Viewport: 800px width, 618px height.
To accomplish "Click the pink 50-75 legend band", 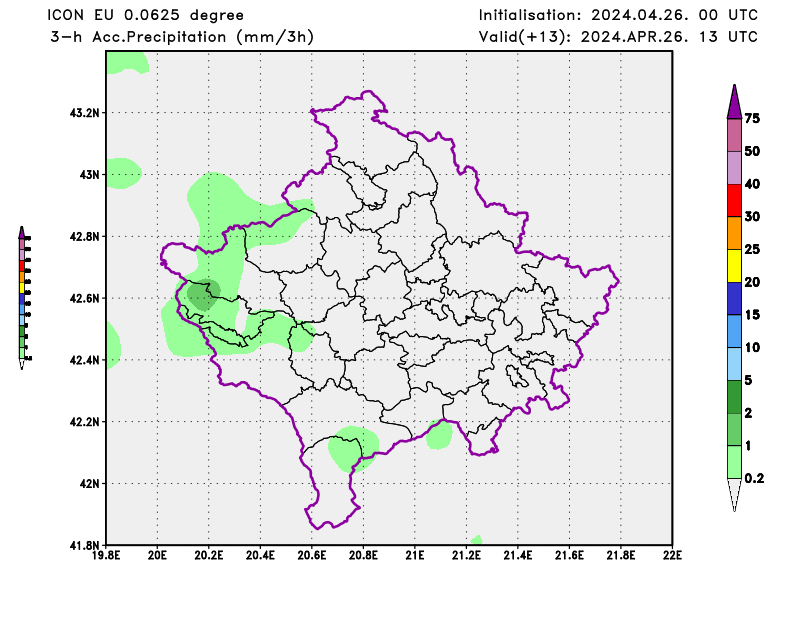I will [x=734, y=135].
